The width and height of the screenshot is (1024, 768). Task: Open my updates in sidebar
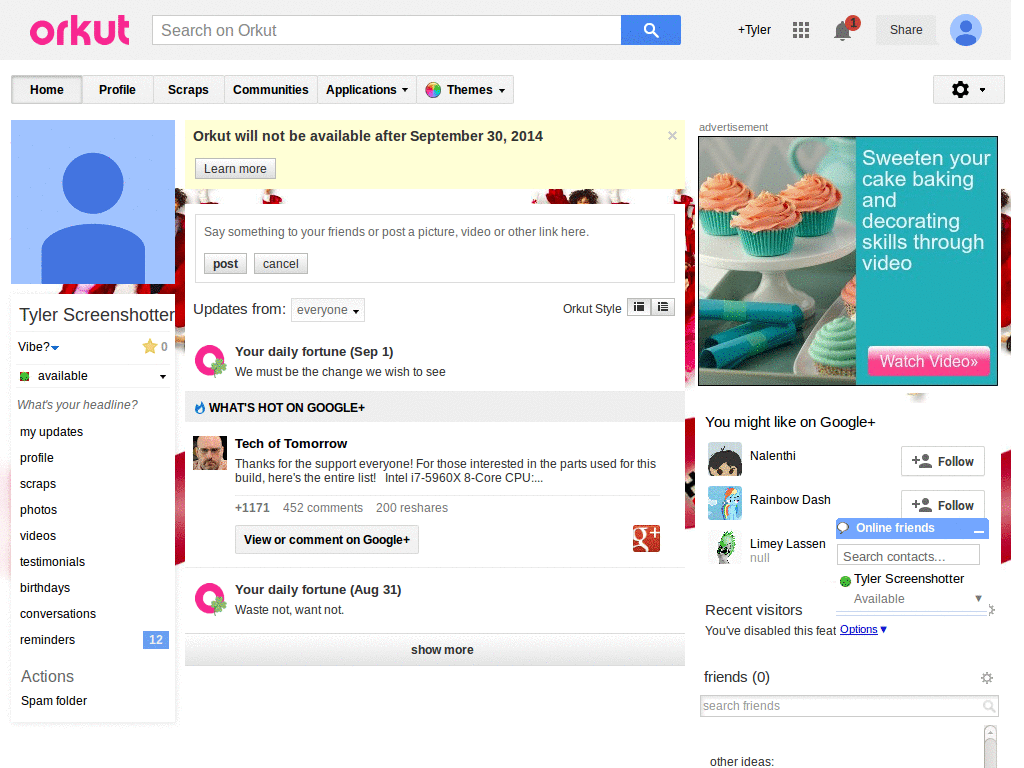click(x=52, y=432)
